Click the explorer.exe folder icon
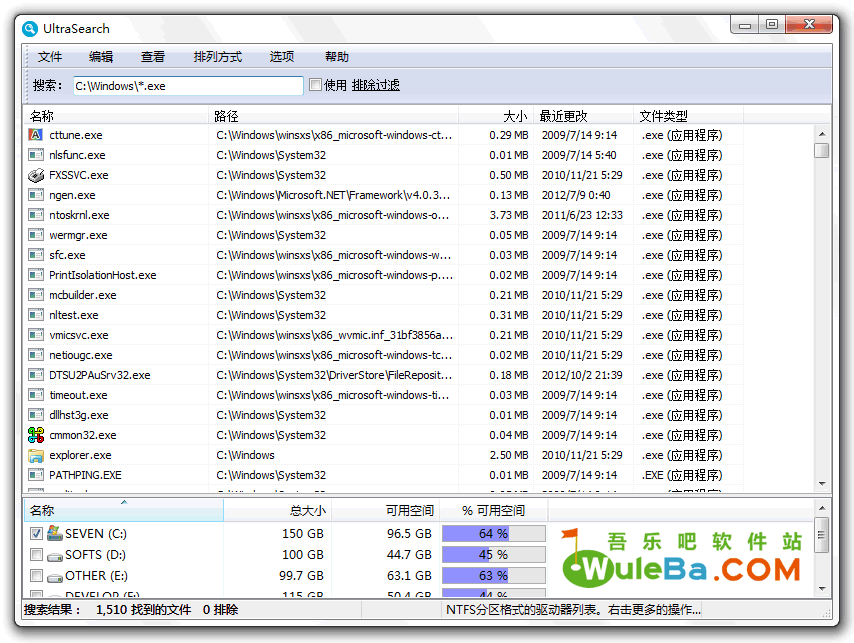The height and width of the screenshot is (643, 854). [36, 455]
